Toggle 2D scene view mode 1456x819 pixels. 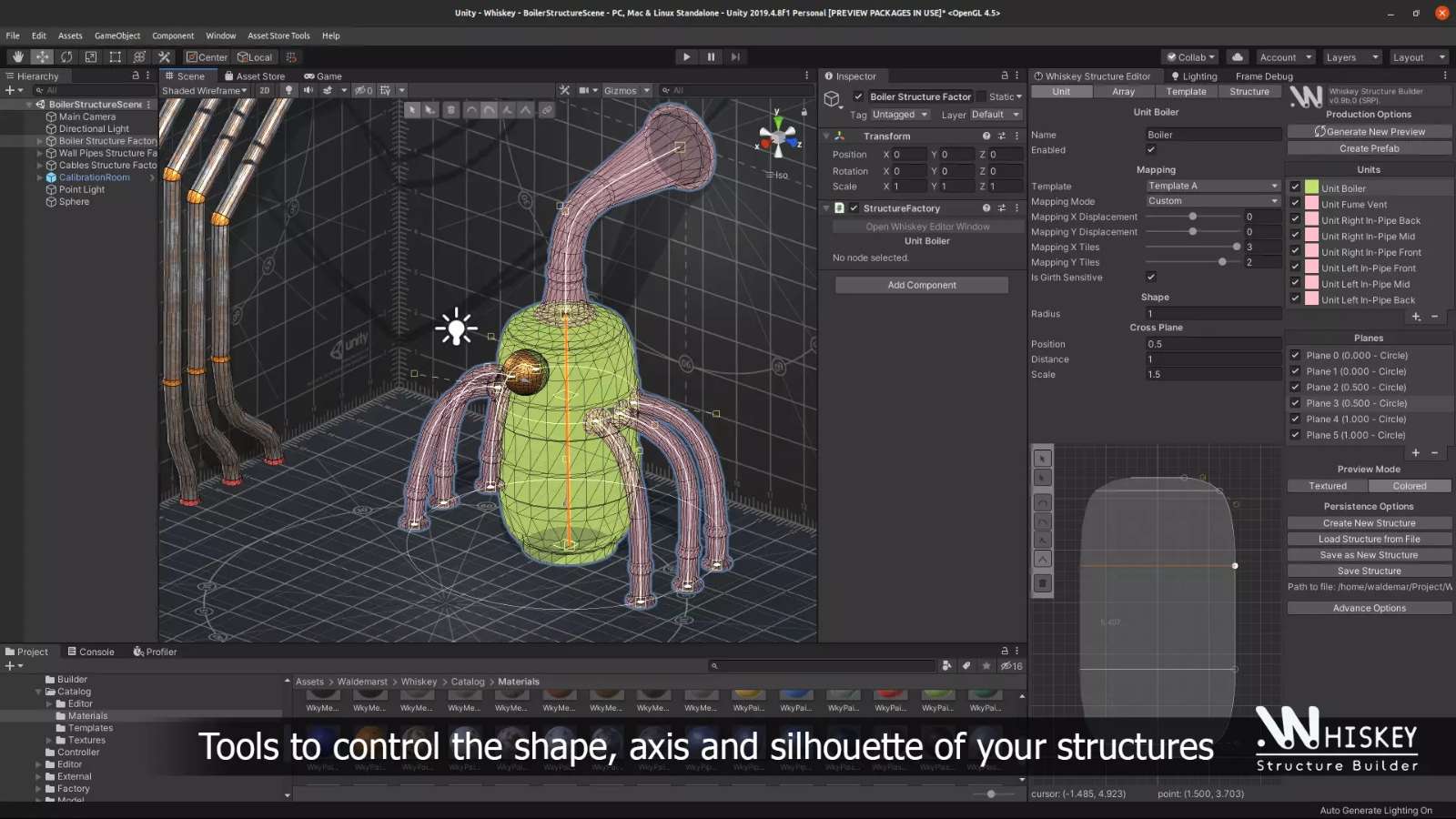point(264,90)
